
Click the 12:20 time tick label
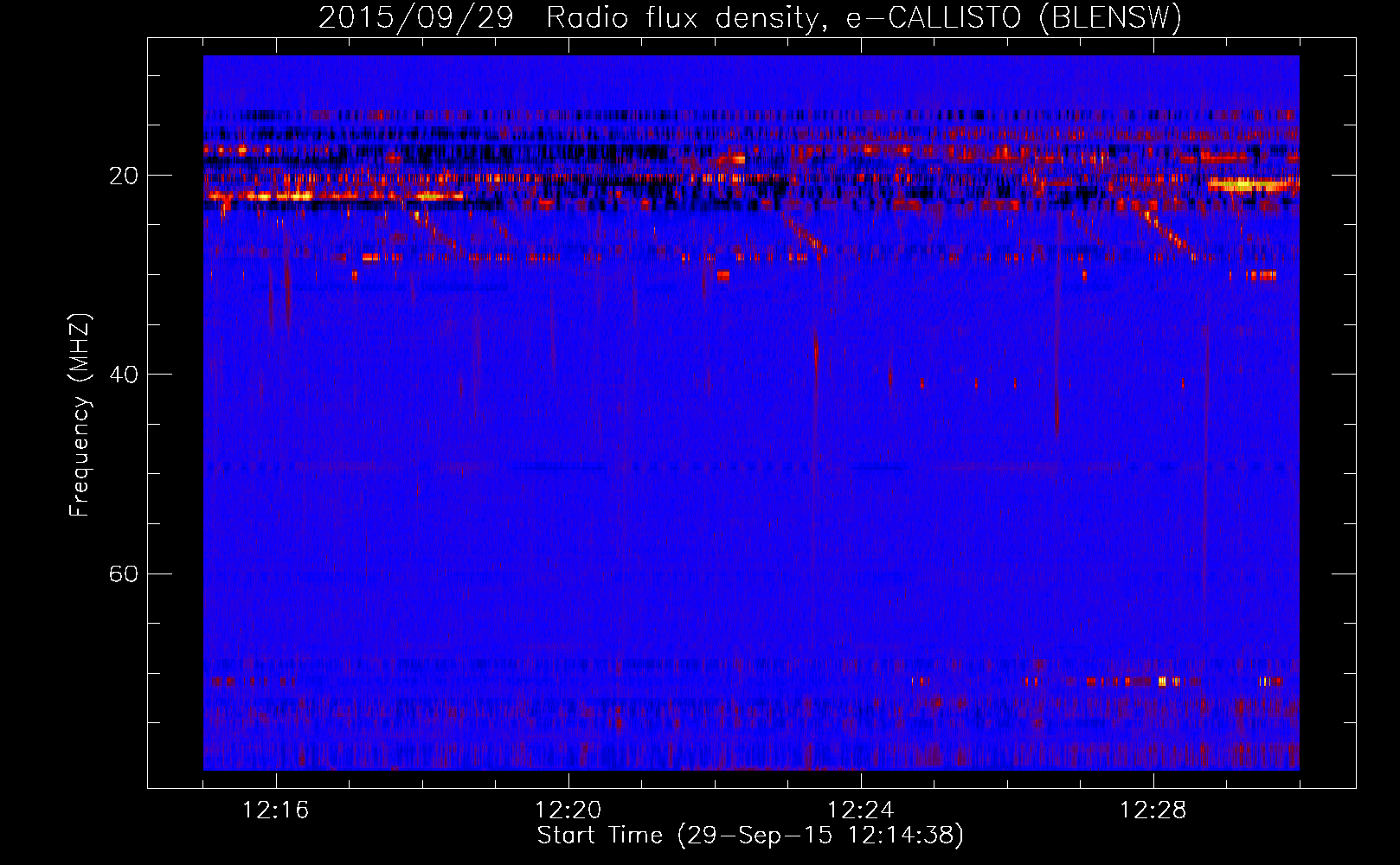pos(568,811)
